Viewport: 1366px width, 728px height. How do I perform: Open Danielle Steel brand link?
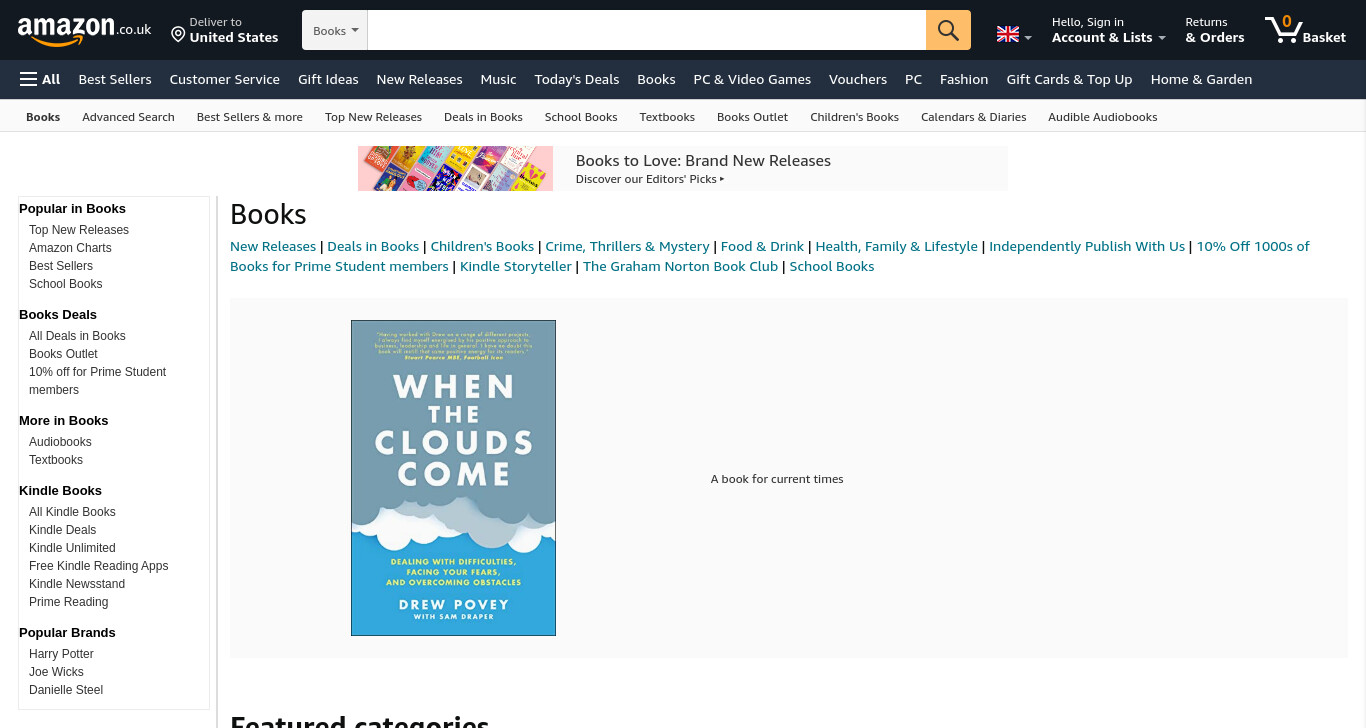click(x=66, y=690)
